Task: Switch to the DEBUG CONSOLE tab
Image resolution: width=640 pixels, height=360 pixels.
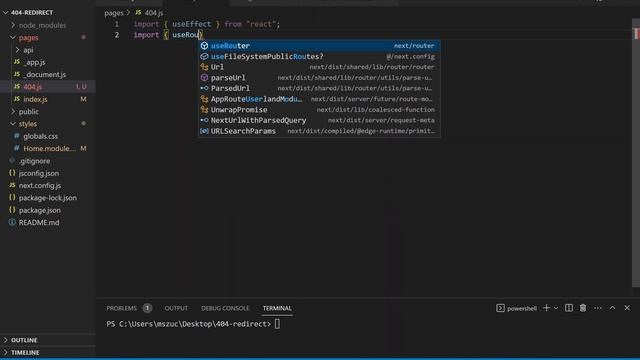Action: [225, 308]
